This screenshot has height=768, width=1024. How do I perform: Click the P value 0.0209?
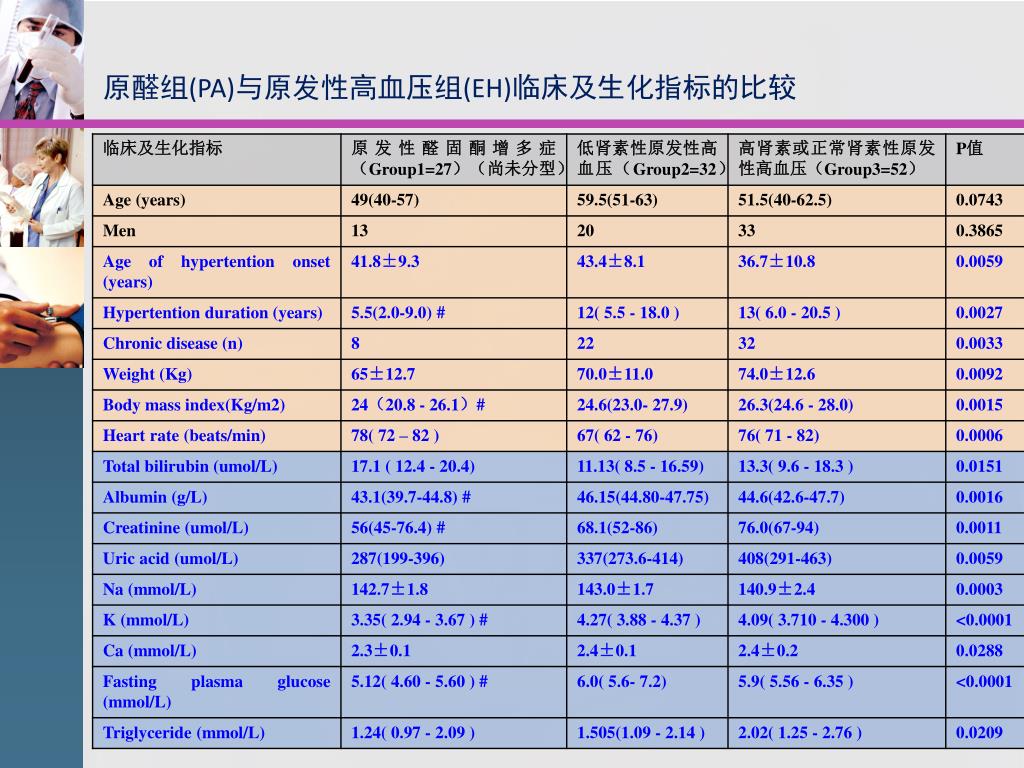click(979, 733)
